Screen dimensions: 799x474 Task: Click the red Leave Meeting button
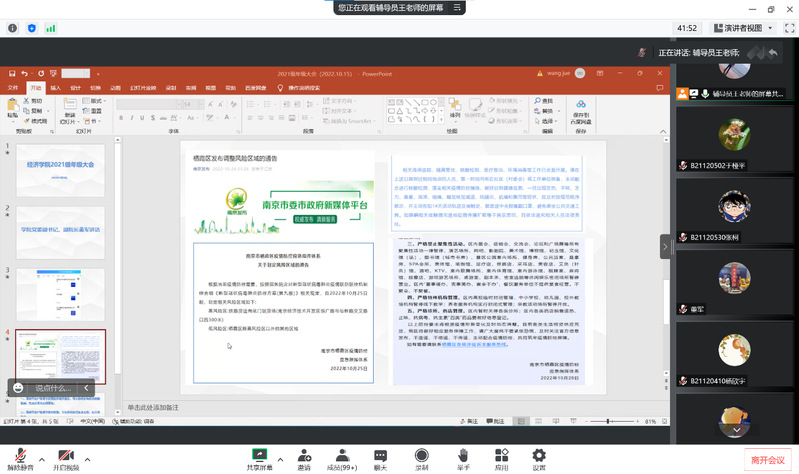tap(768, 459)
